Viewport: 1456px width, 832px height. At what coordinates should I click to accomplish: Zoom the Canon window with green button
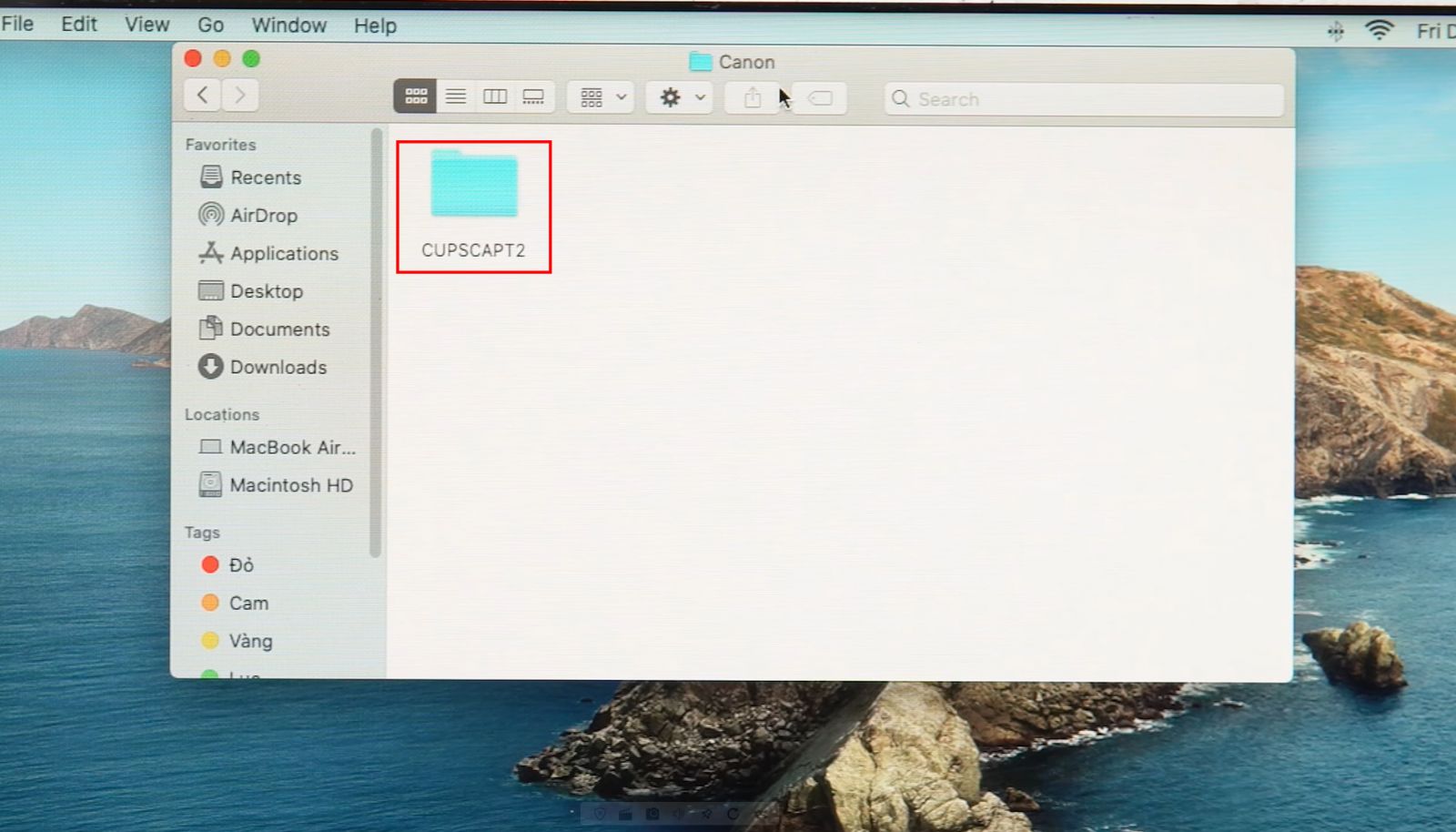click(x=251, y=59)
